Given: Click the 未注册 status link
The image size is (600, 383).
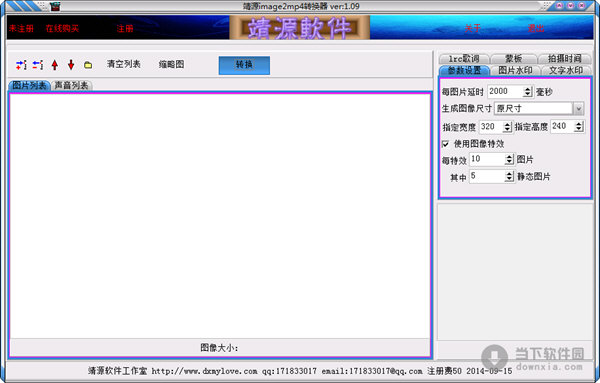Looking at the screenshot, I should click(21, 28).
